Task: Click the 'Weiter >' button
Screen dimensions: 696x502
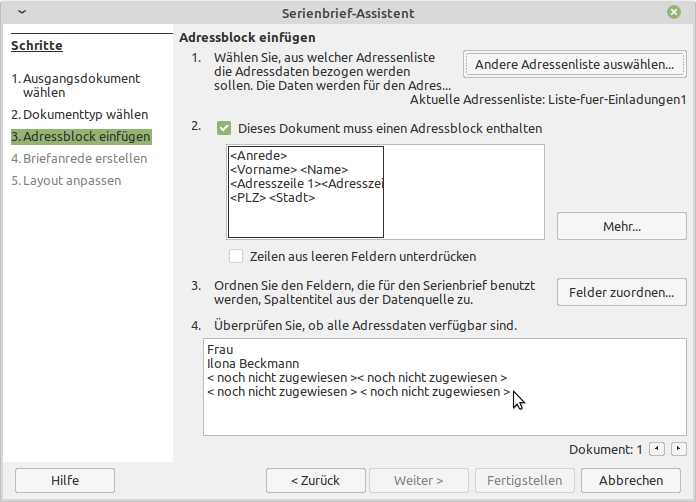Action: 419,480
